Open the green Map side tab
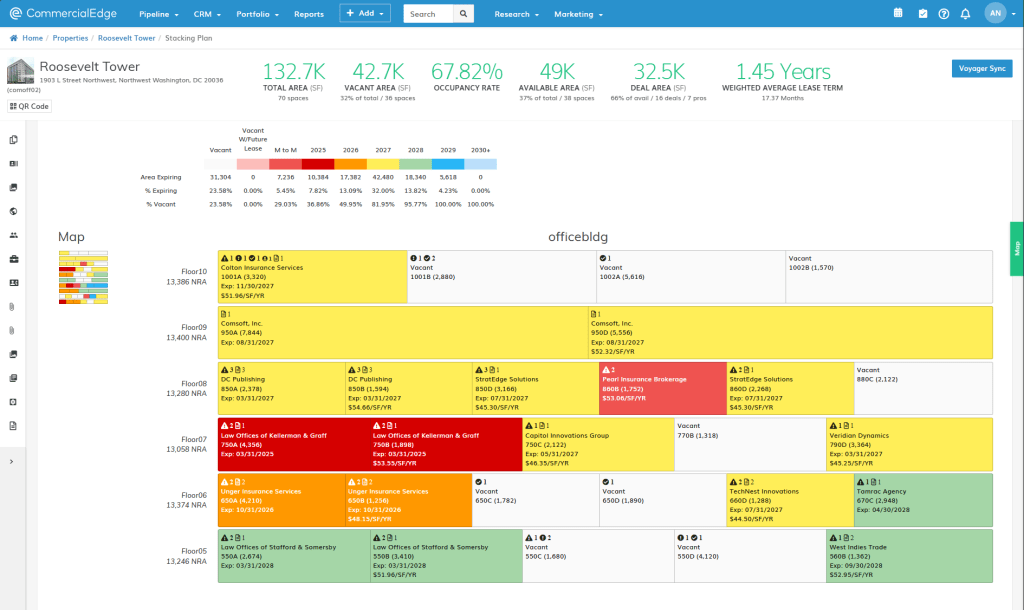The image size is (1024, 610). [1017, 249]
